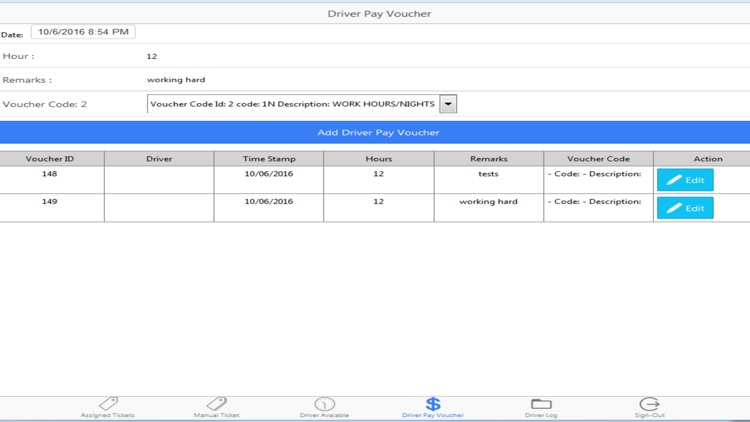The image size is (750, 422).
Task: Sort by the Time Stamp column header
Action: point(269,159)
